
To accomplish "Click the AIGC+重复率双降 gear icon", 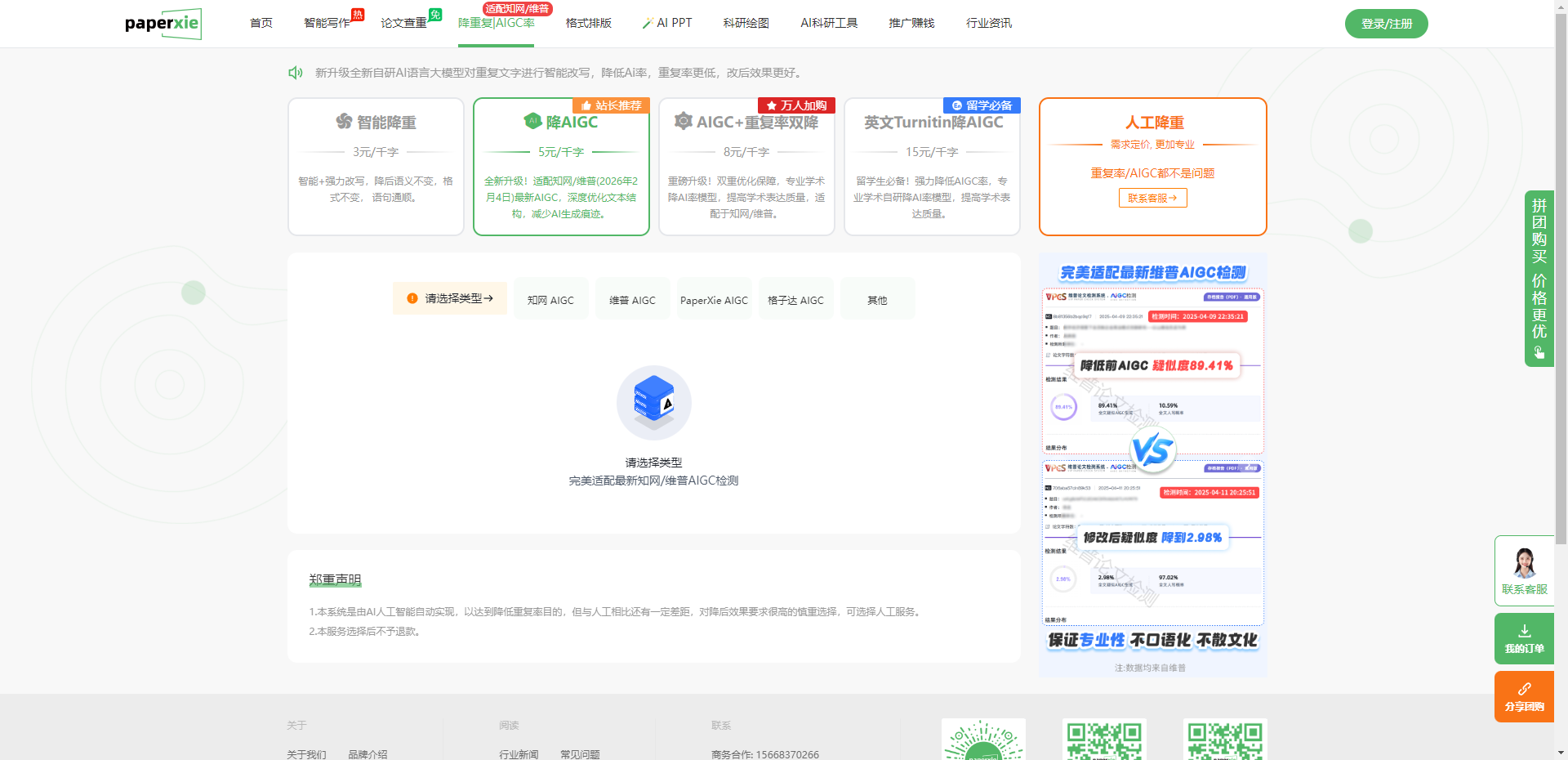I will (x=684, y=121).
